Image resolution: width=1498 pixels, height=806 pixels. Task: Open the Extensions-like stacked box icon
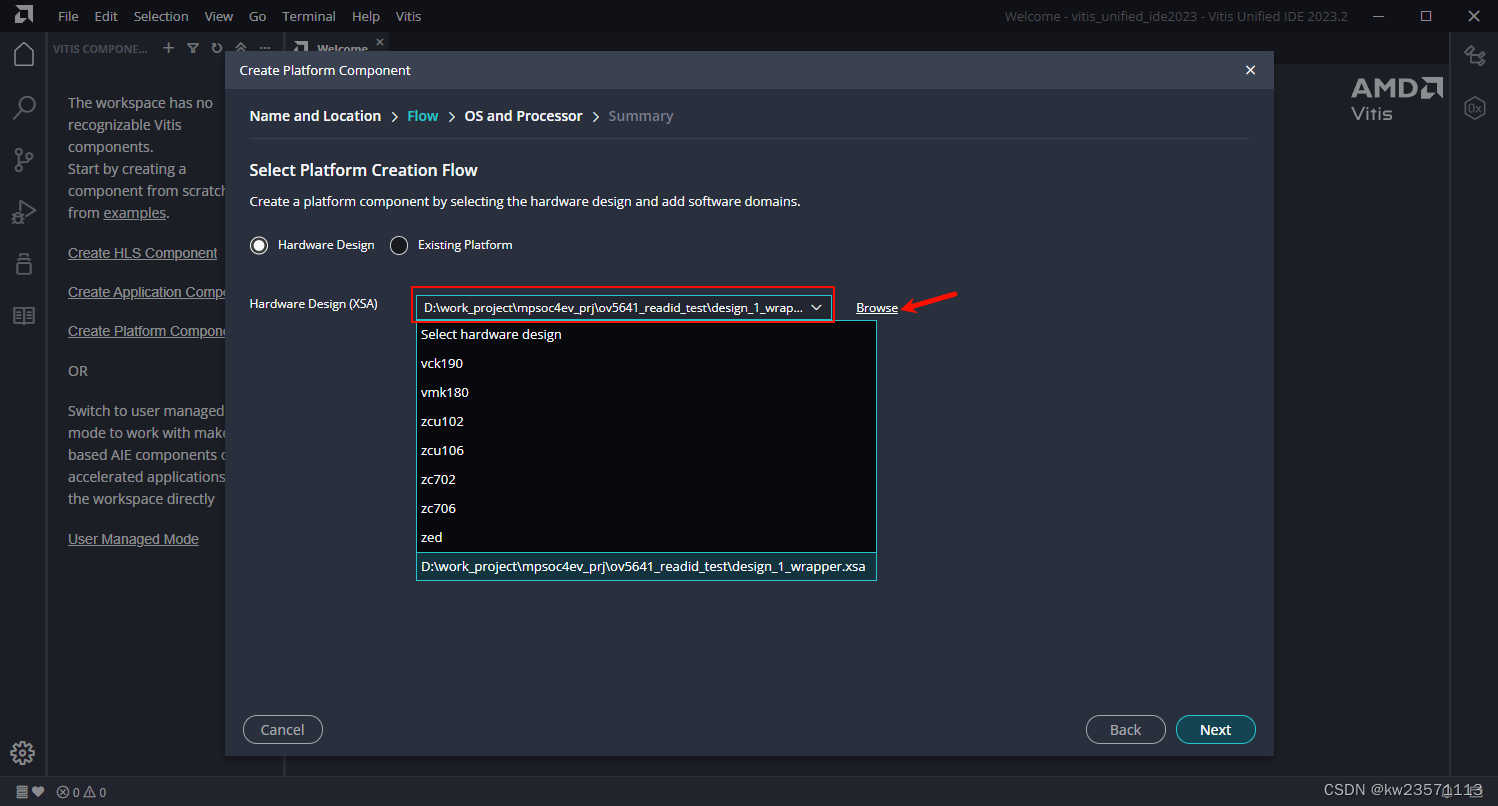pyautogui.click(x=24, y=264)
